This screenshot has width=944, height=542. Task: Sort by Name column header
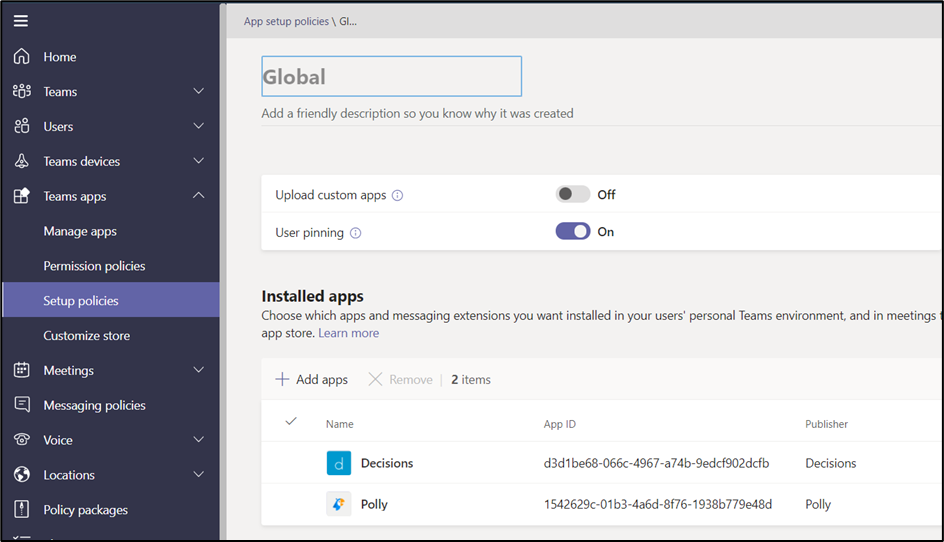click(x=340, y=424)
